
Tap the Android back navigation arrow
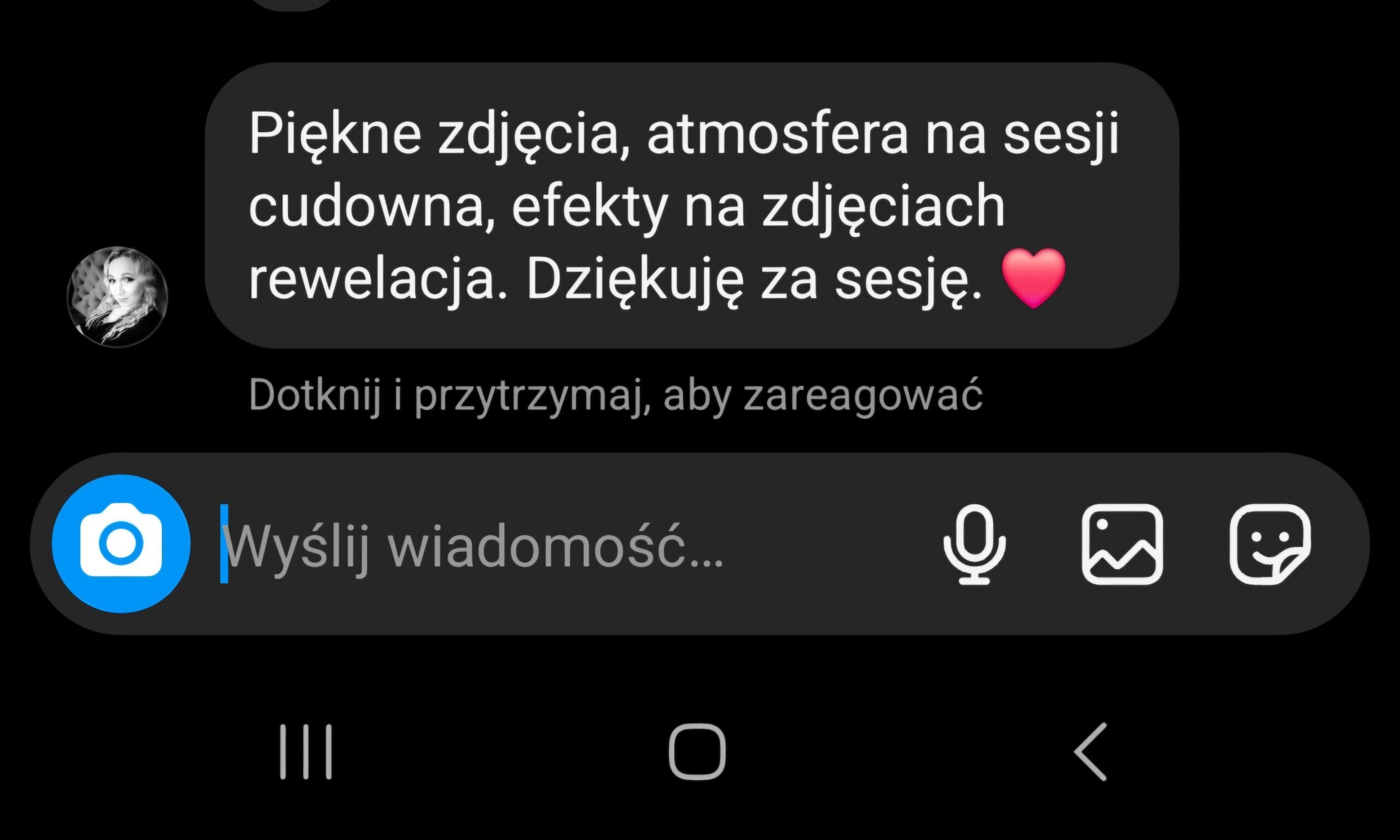pyautogui.click(x=1090, y=752)
